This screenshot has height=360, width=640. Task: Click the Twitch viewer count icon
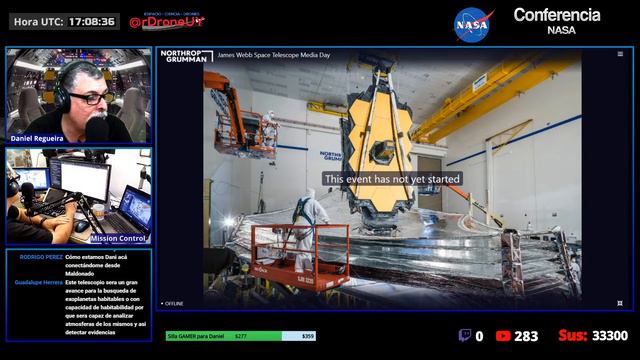[x=465, y=336]
